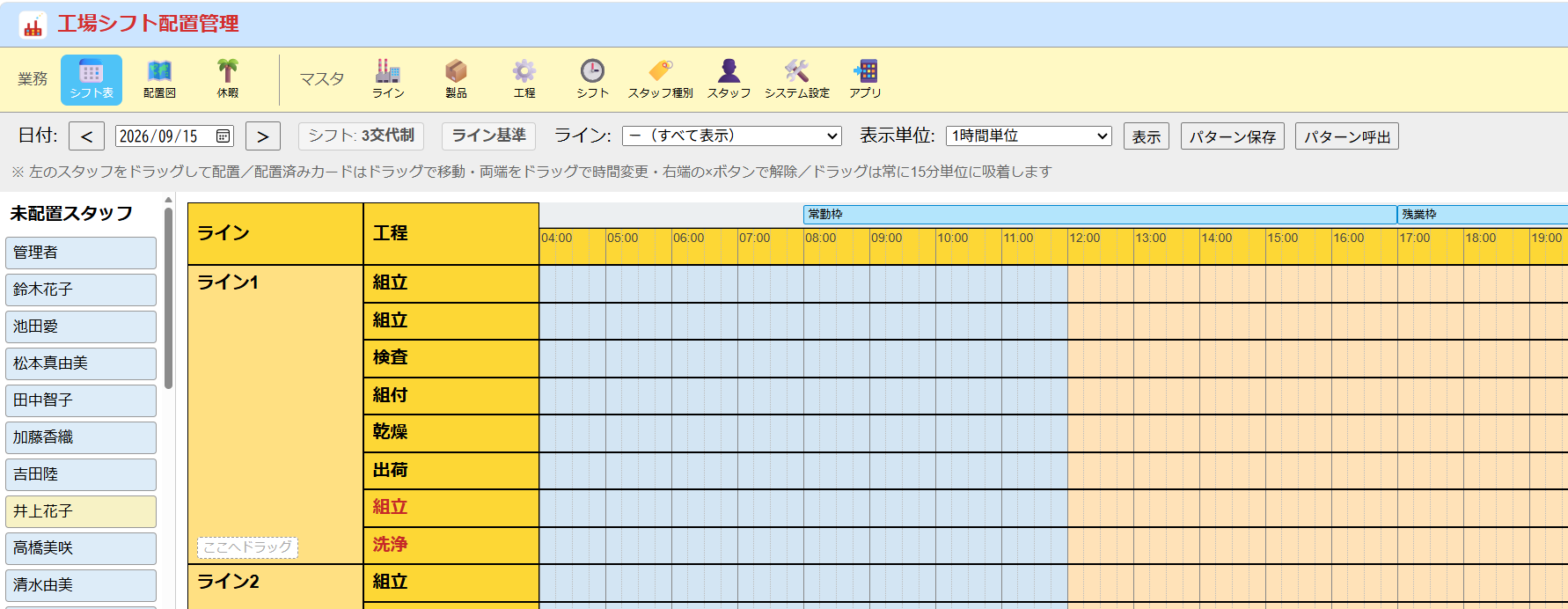
Task: Click the 未配置スタッフ panel heading
Action: [x=71, y=214]
